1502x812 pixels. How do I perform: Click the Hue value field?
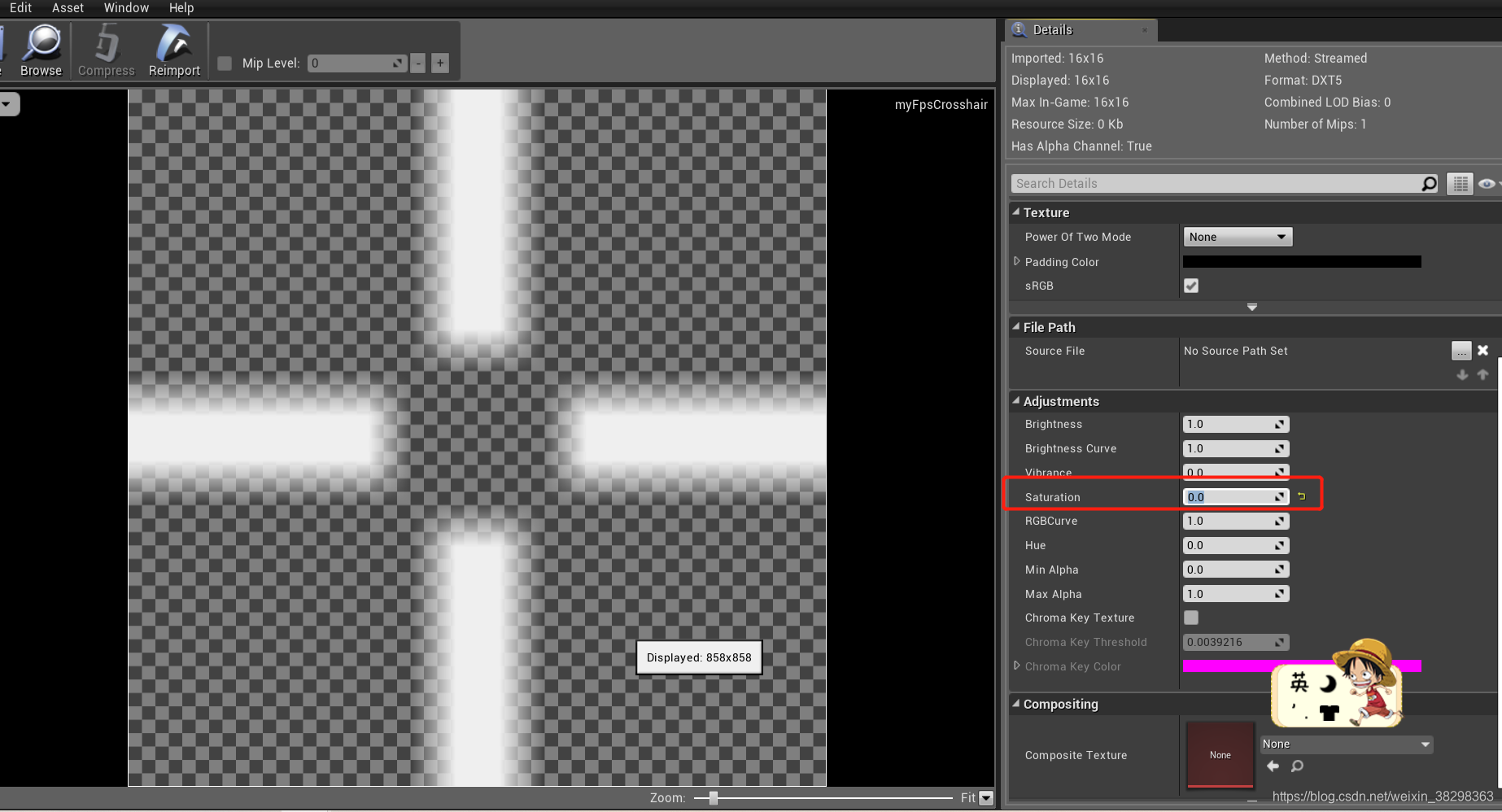pos(1236,545)
